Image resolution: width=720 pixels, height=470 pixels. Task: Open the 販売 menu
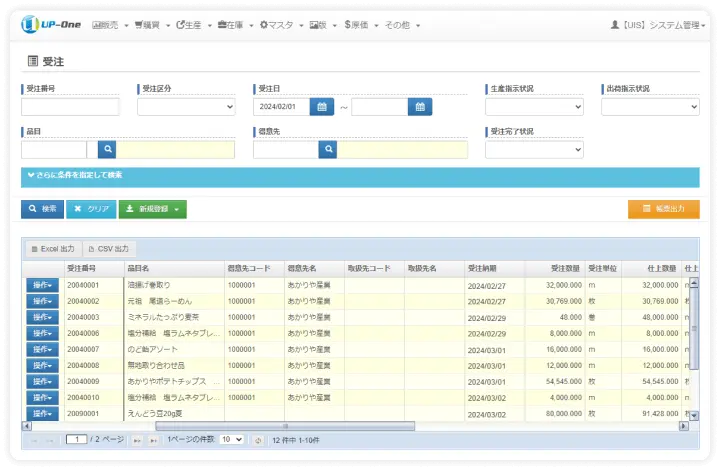coord(109,24)
